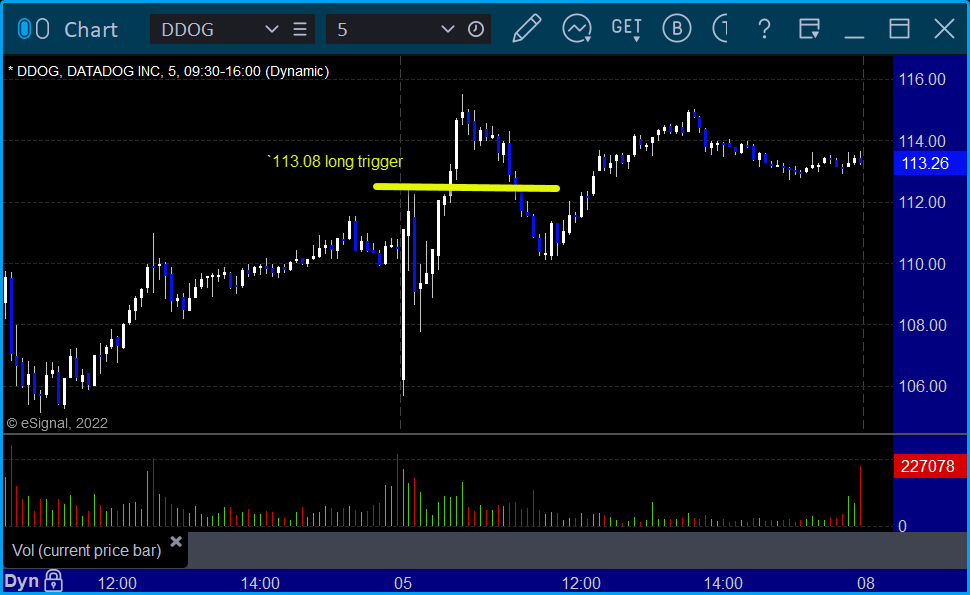Click the 110.00 price axis label
This screenshot has width=970, height=595.
coord(922,264)
